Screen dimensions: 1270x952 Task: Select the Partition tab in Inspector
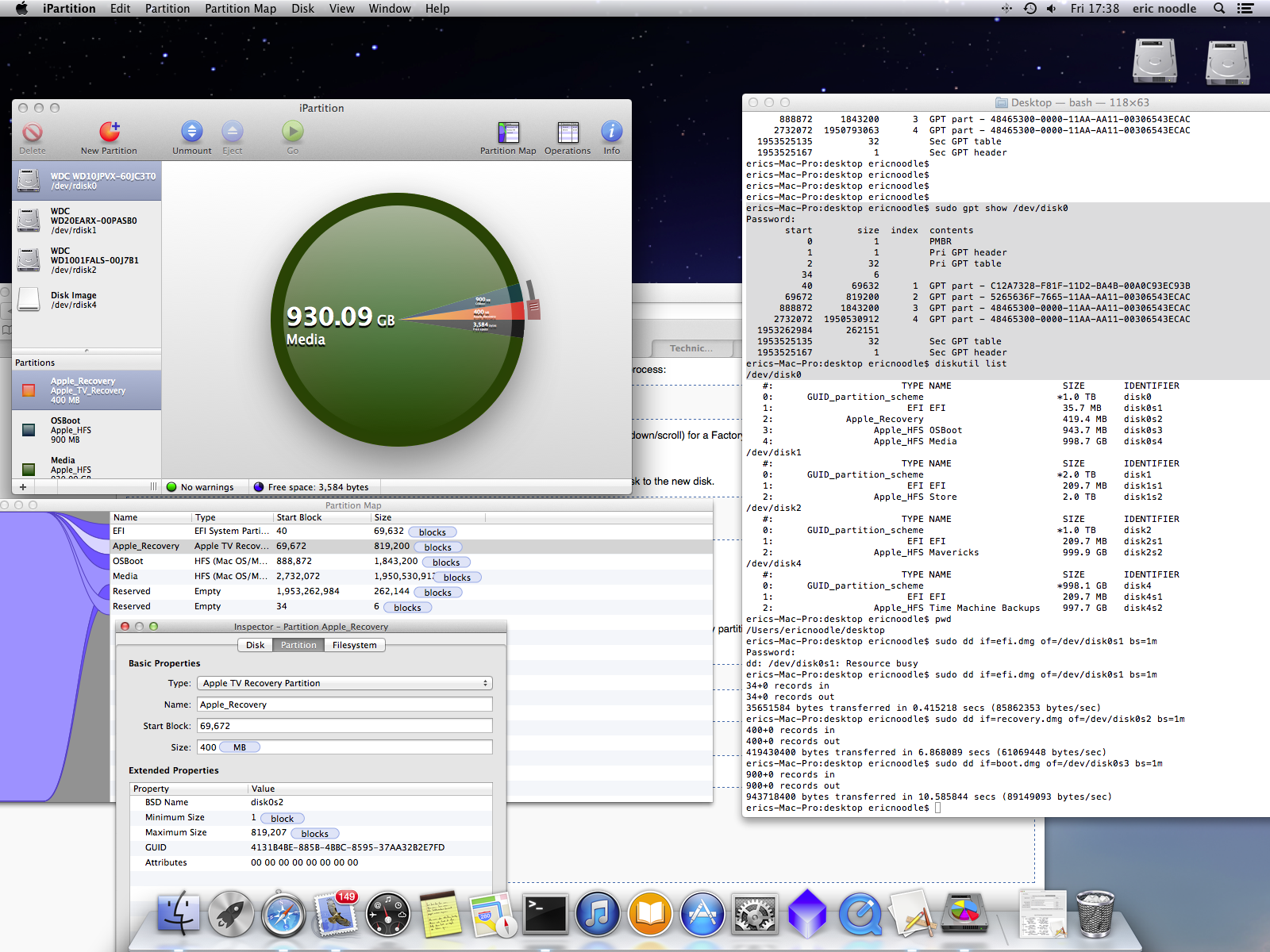(x=298, y=645)
